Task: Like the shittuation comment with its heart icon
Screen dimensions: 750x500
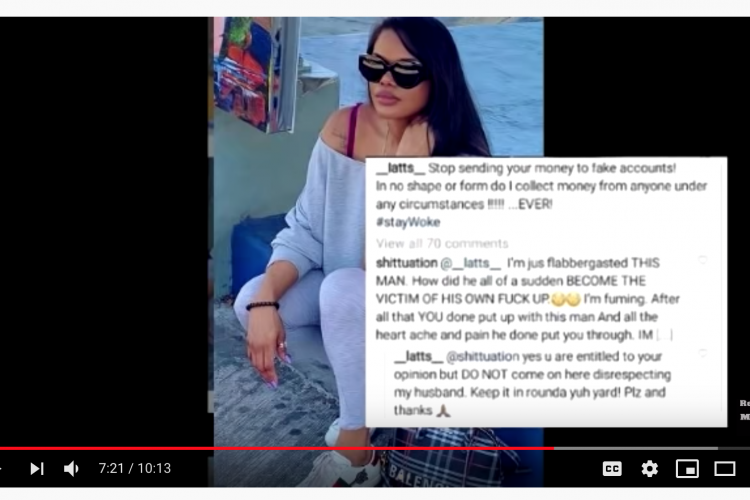Action: [702, 260]
